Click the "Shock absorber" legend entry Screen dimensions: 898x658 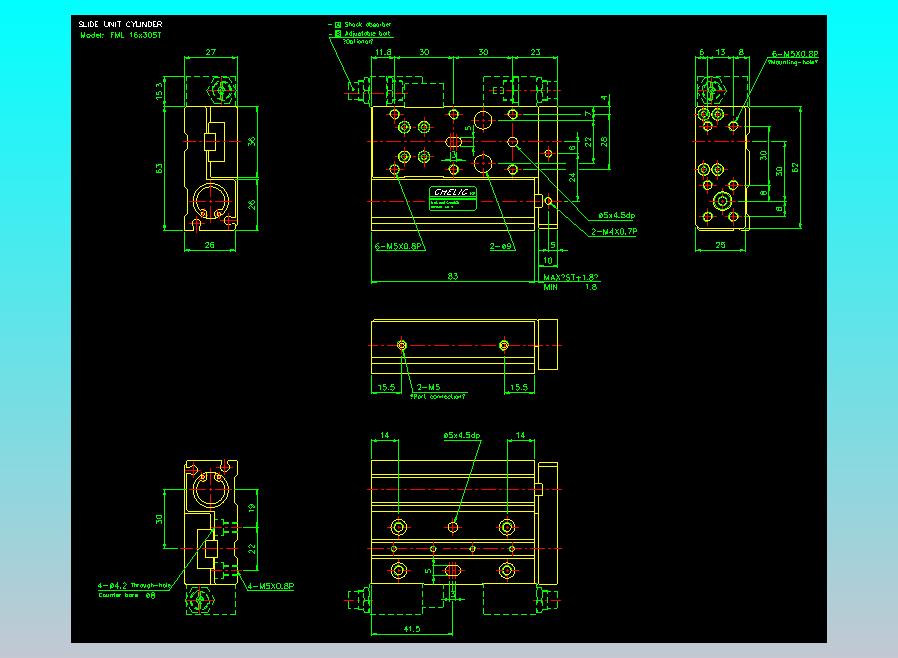(368, 25)
